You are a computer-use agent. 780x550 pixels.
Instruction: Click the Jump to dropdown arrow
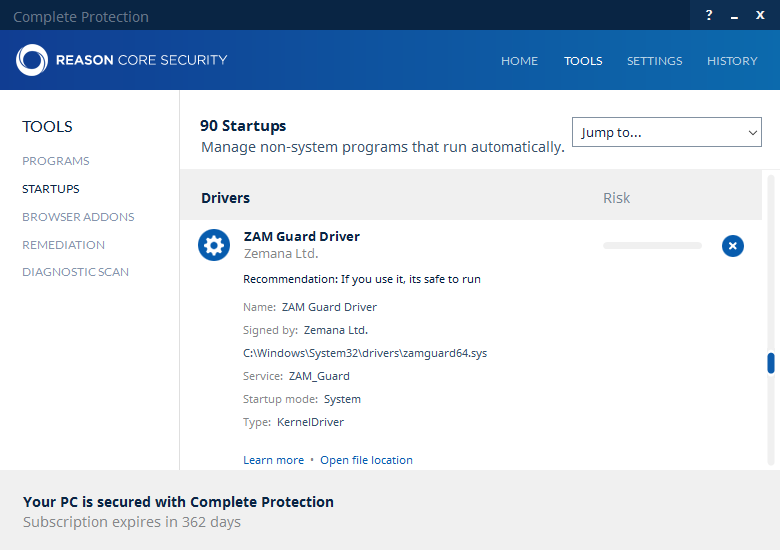point(753,132)
